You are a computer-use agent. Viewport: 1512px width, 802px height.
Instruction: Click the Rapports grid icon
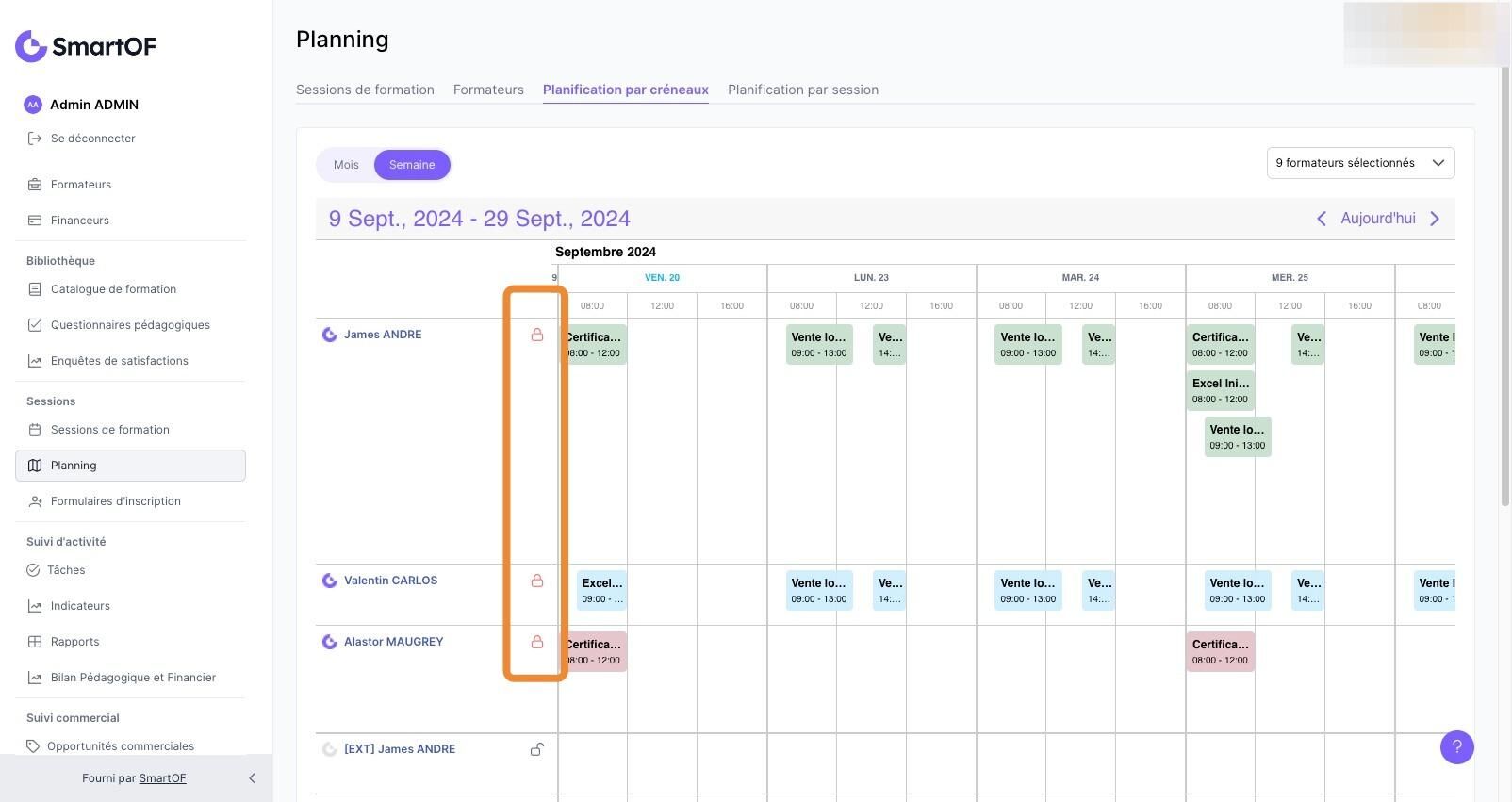coord(35,642)
